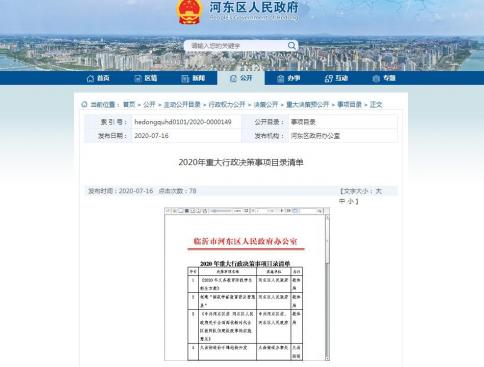The image size is (484, 367).
Task: Adjust the viewer zoom slider
Action: 222,211
